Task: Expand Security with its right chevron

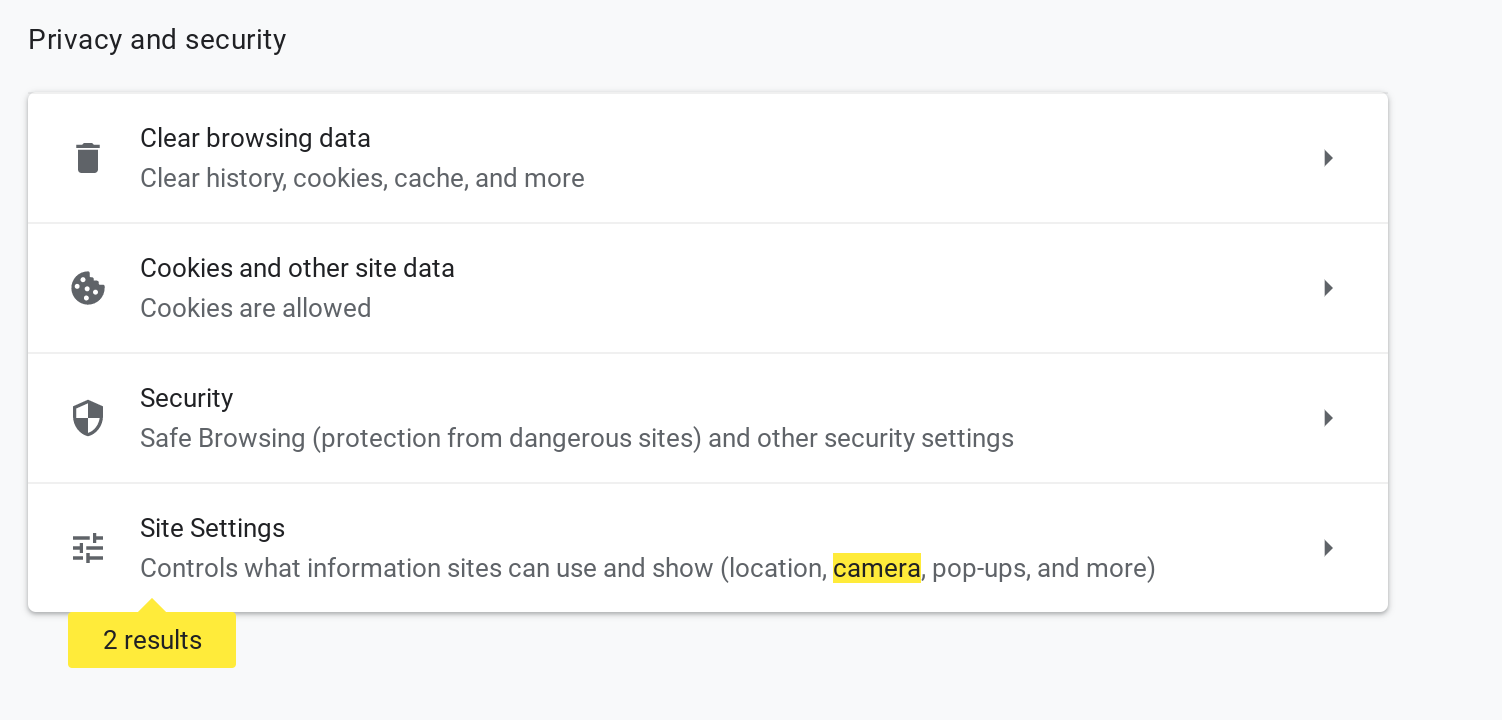Action: [x=1328, y=418]
